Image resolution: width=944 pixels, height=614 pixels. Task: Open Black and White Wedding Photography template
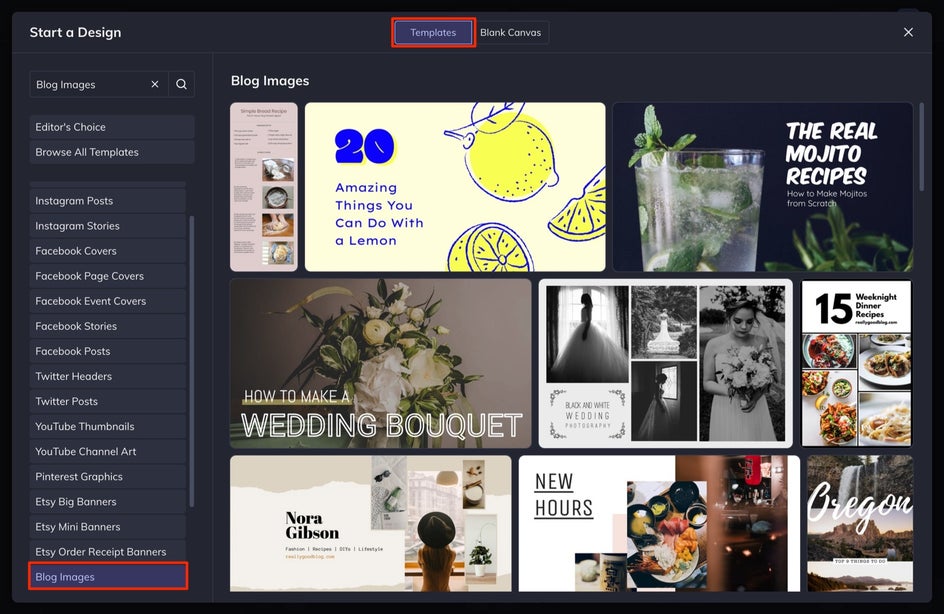coord(666,363)
